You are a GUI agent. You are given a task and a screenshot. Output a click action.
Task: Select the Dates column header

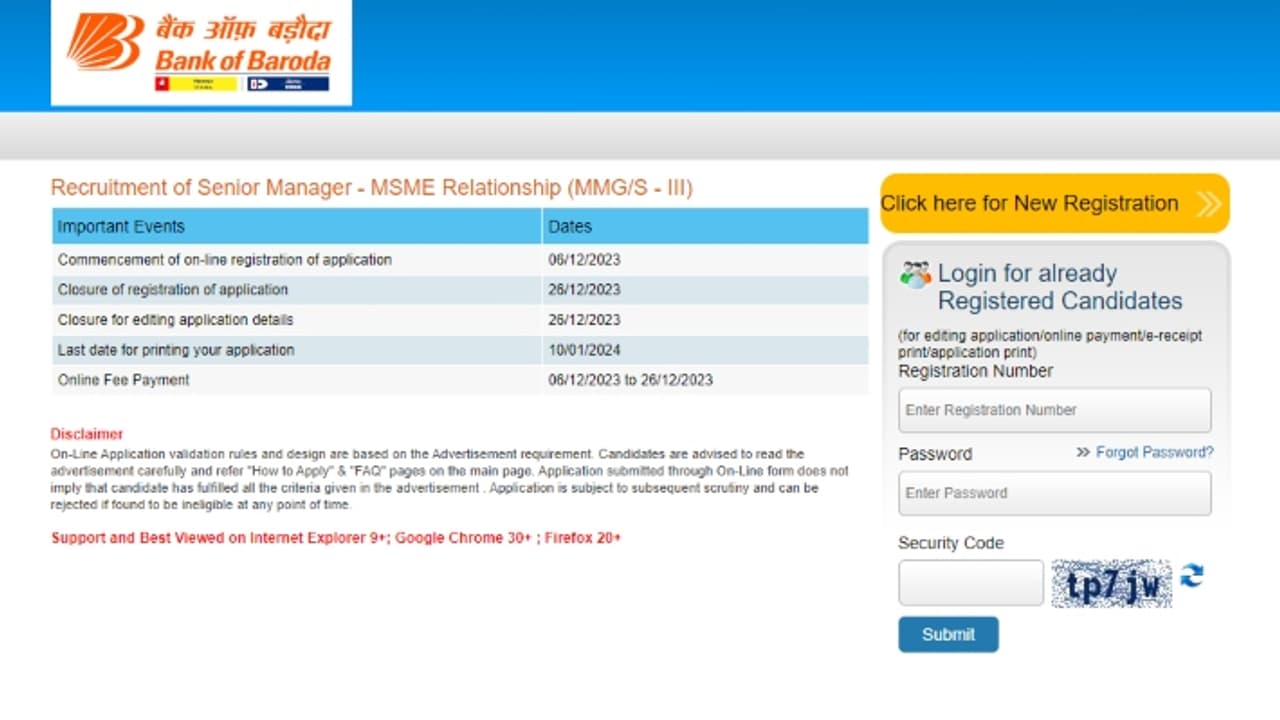[570, 227]
